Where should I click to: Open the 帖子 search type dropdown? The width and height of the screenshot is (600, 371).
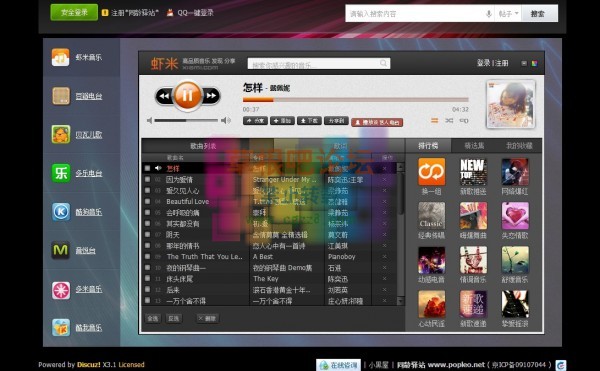click(x=508, y=14)
